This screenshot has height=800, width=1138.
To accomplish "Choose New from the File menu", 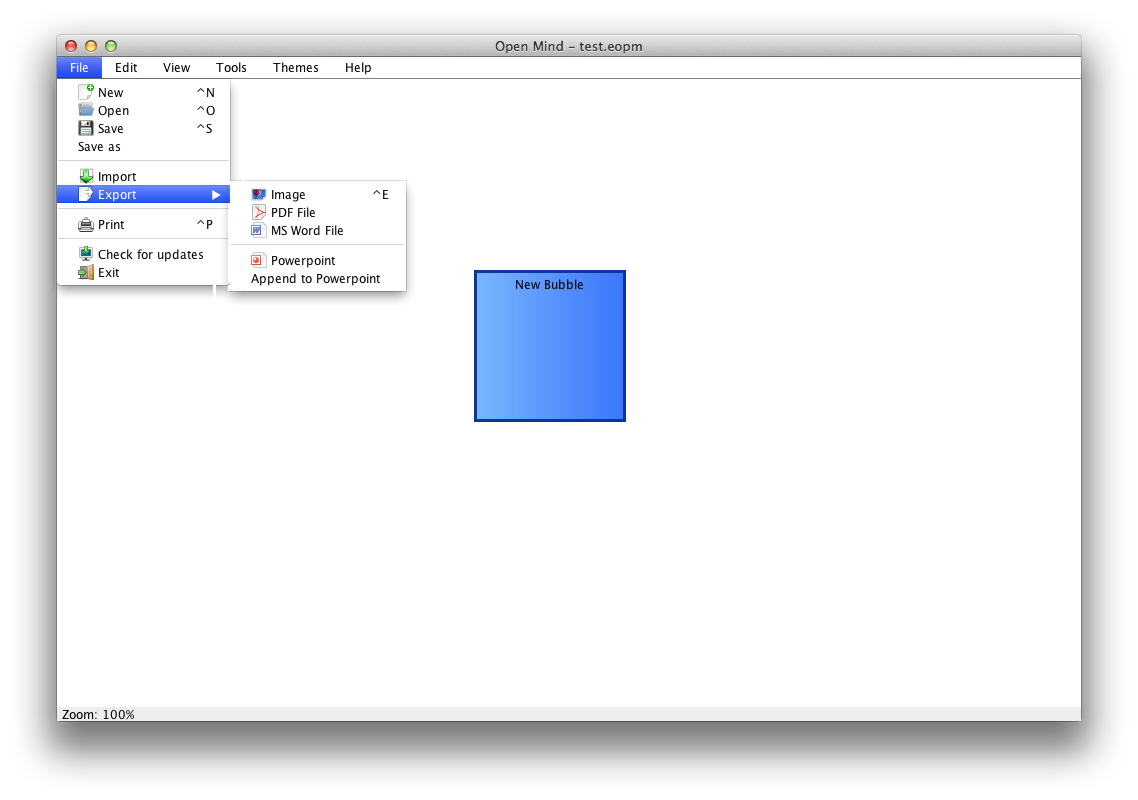I will click(143, 92).
